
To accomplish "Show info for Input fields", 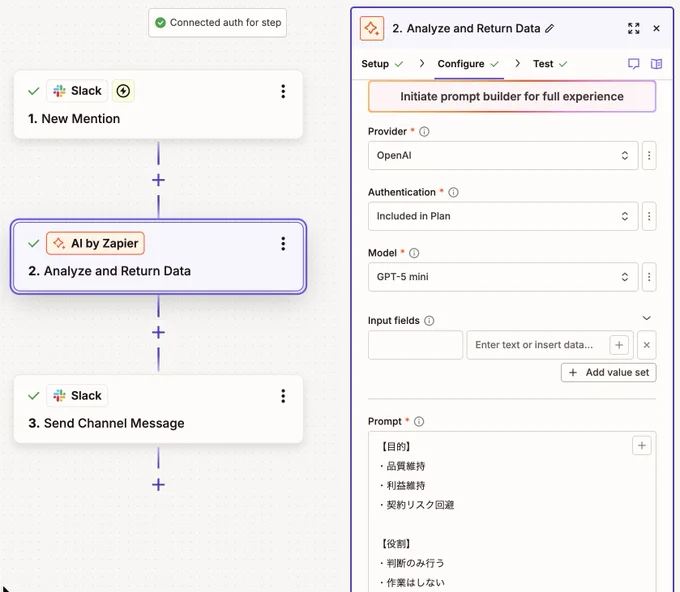I will 429,321.
